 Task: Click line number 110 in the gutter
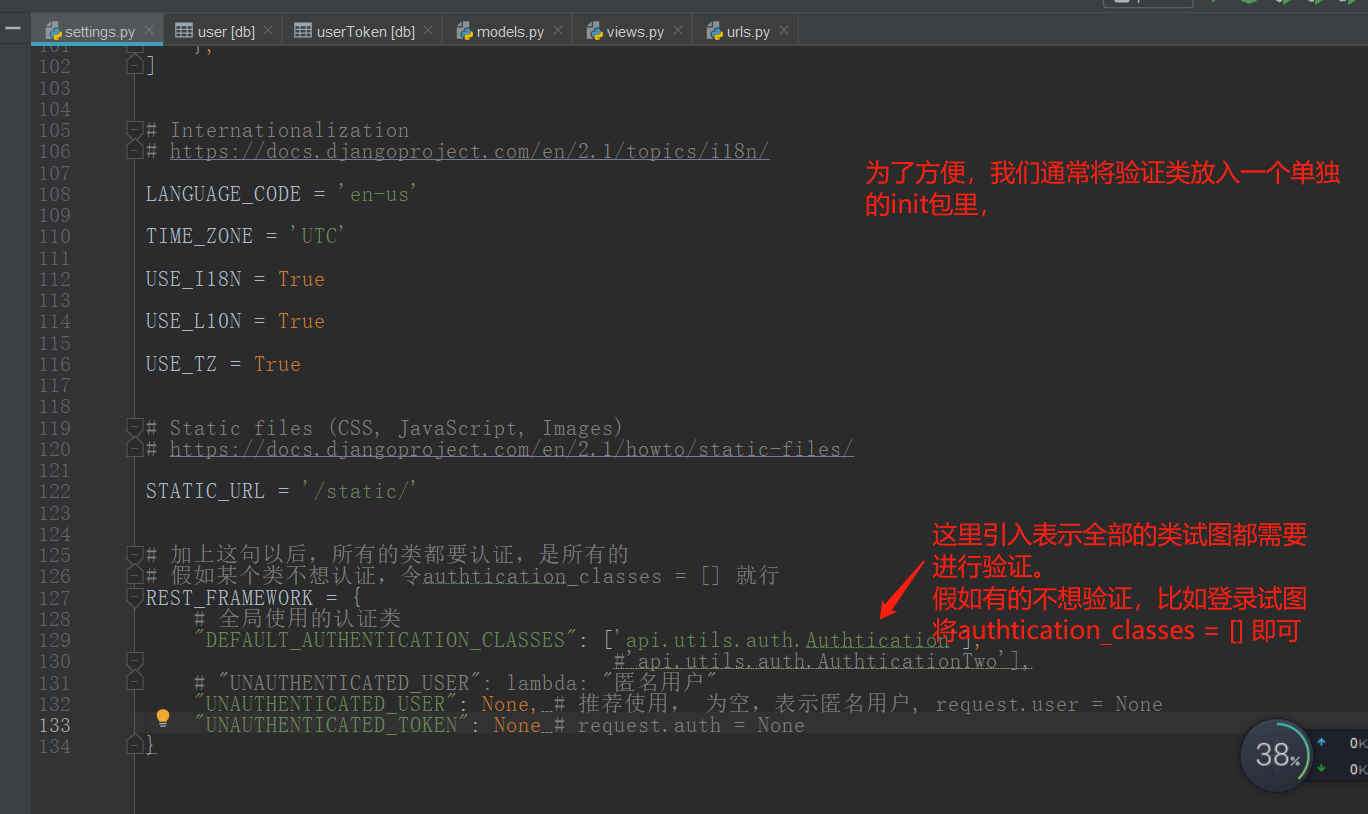(x=54, y=236)
